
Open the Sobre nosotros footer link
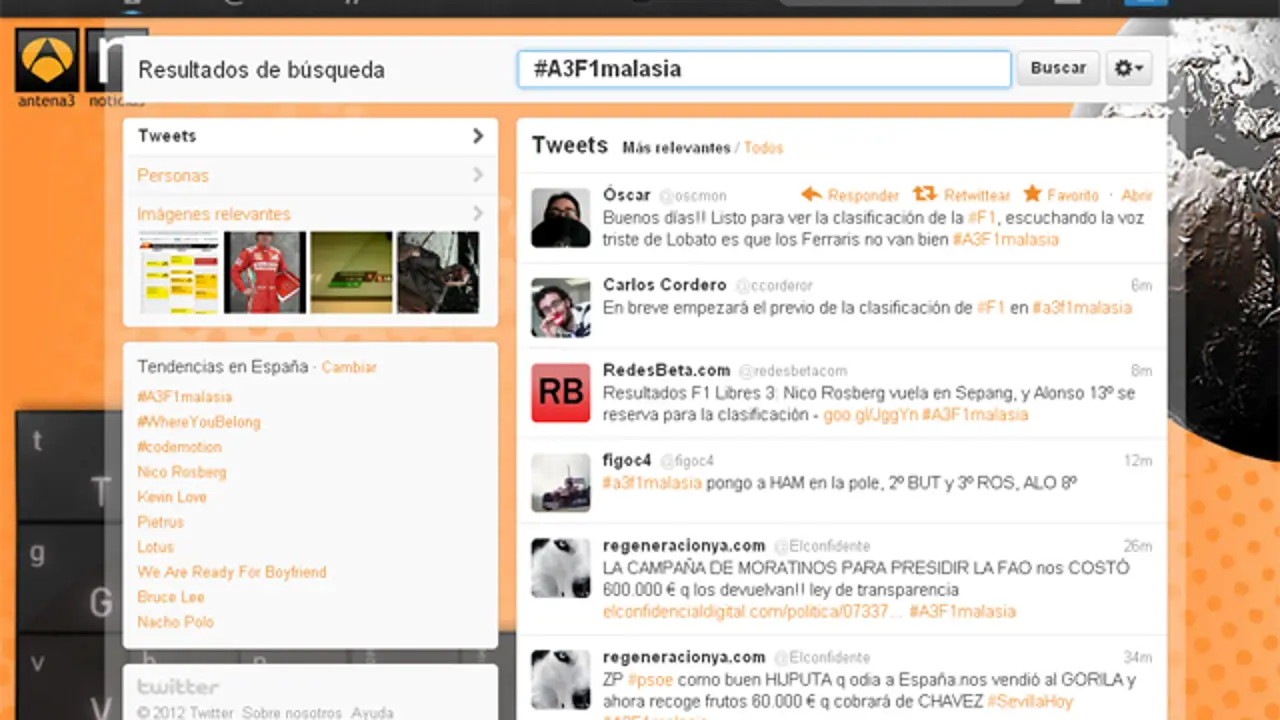click(x=292, y=713)
